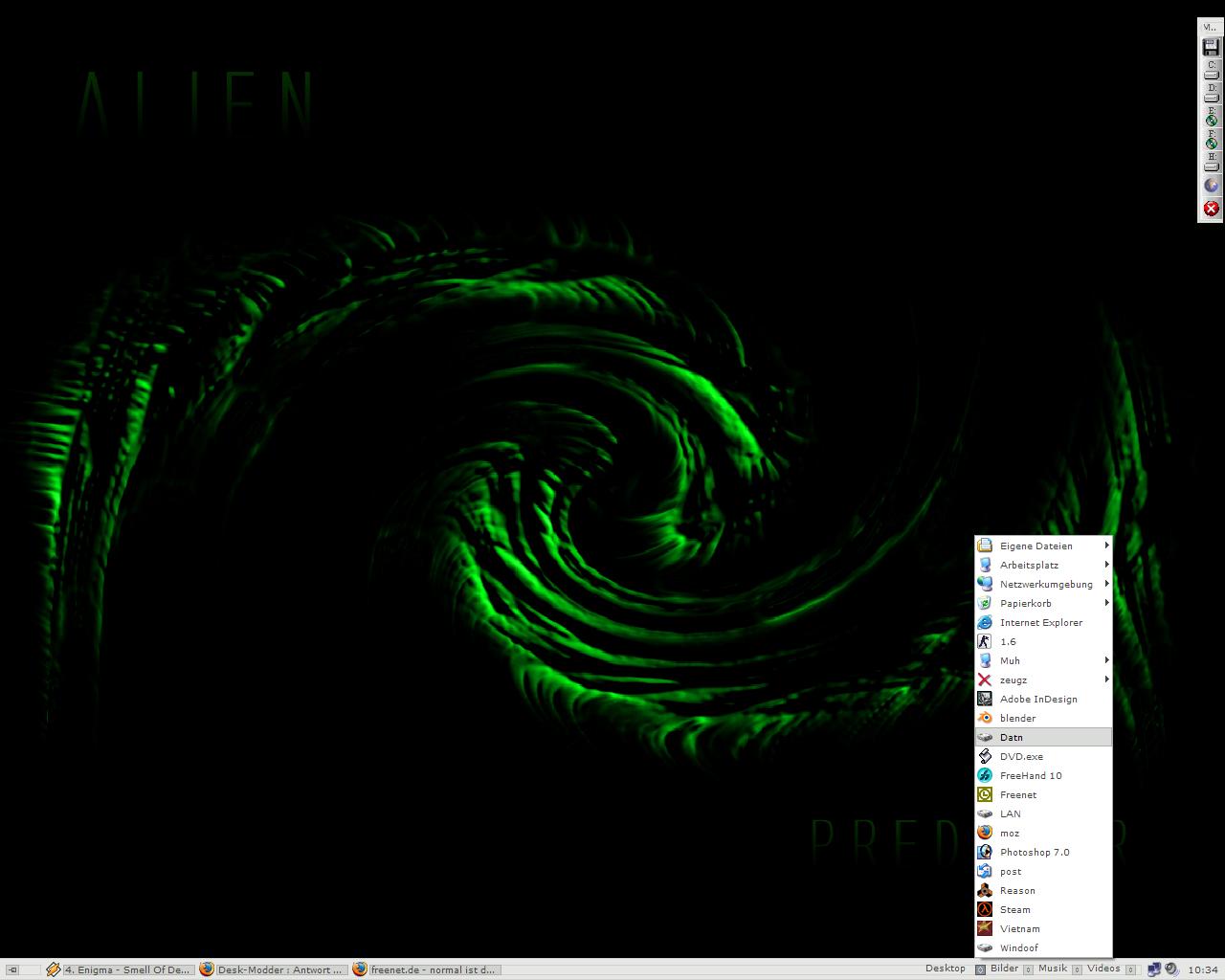Launch Photoshop 7.0 from the menu
The height and width of the screenshot is (980, 1225).
(1034, 852)
